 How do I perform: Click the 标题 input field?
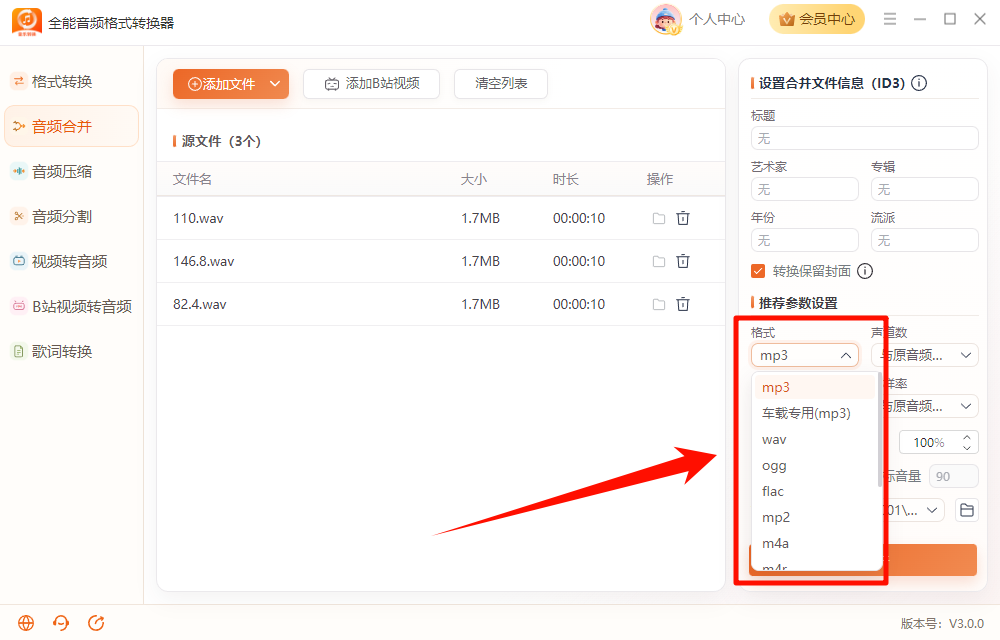[x=865, y=138]
